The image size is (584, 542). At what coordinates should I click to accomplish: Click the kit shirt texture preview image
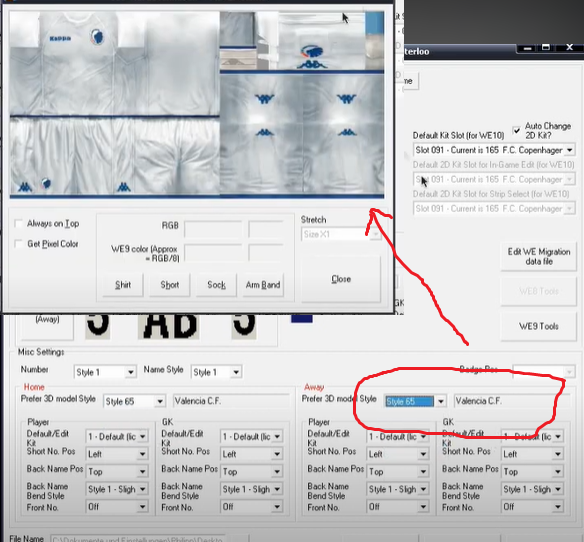click(115, 63)
